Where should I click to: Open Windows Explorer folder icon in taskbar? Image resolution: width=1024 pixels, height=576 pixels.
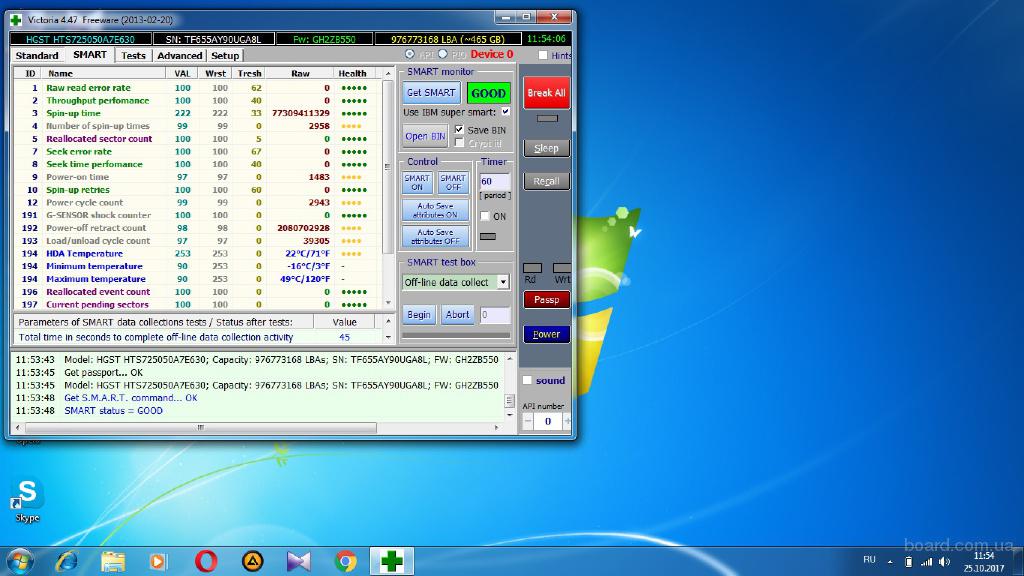click(113, 561)
